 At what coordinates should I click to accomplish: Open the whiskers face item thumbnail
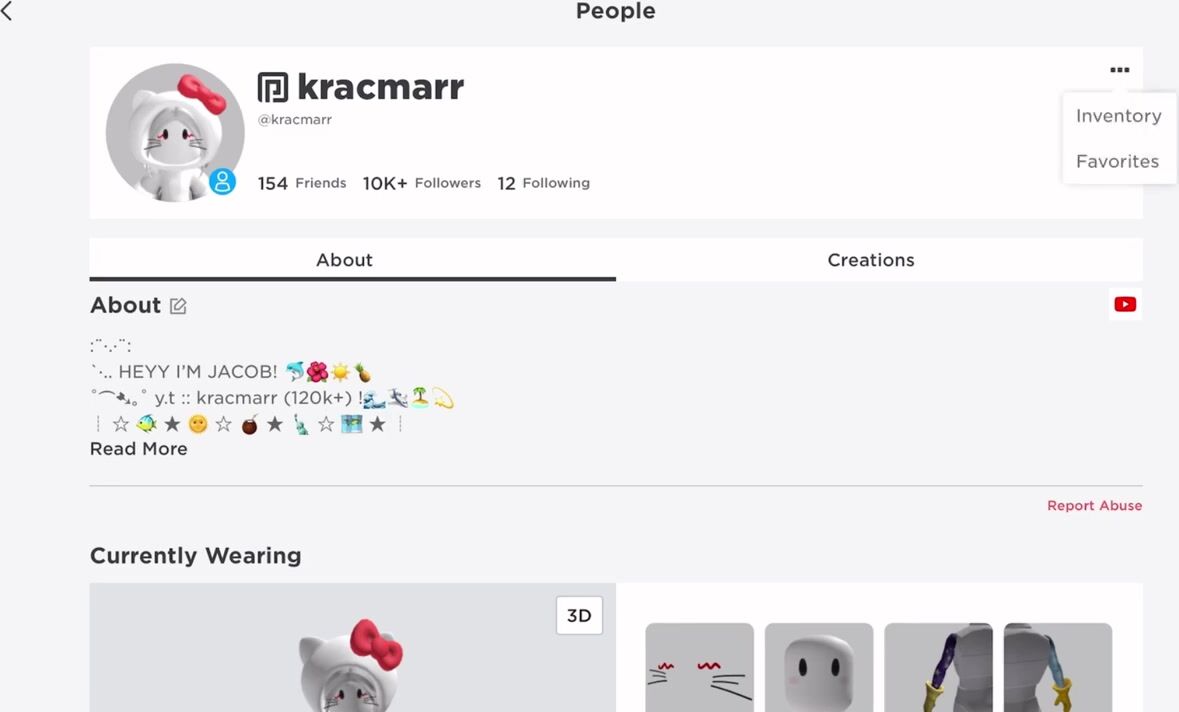pyautogui.click(x=699, y=667)
